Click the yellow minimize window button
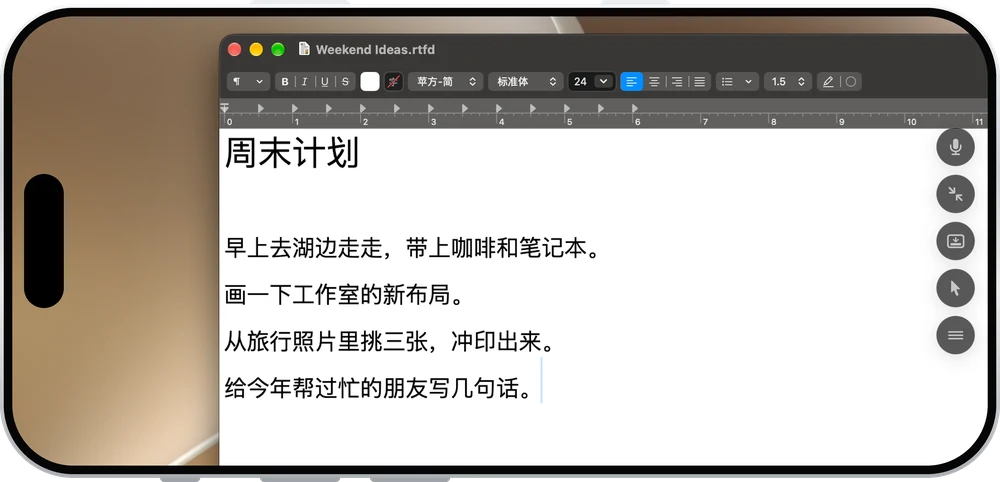This screenshot has height=482, width=1000. pos(256,50)
